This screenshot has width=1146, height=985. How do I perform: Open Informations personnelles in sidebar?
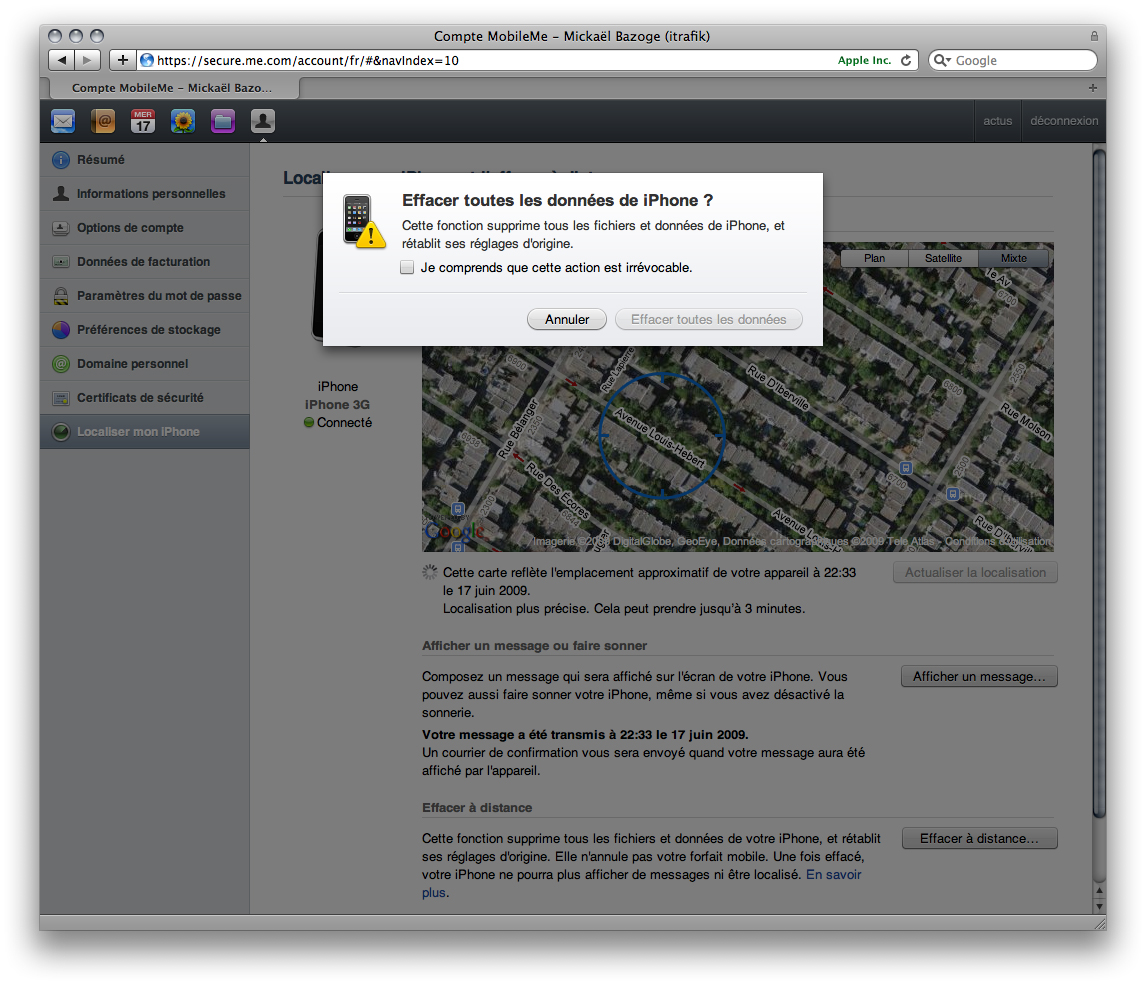[x=145, y=194]
